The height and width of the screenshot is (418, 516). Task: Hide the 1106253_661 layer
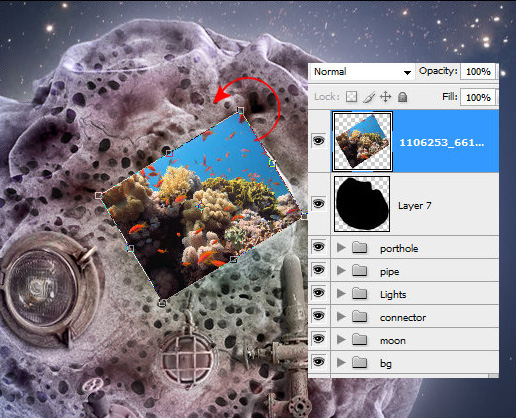click(319, 141)
